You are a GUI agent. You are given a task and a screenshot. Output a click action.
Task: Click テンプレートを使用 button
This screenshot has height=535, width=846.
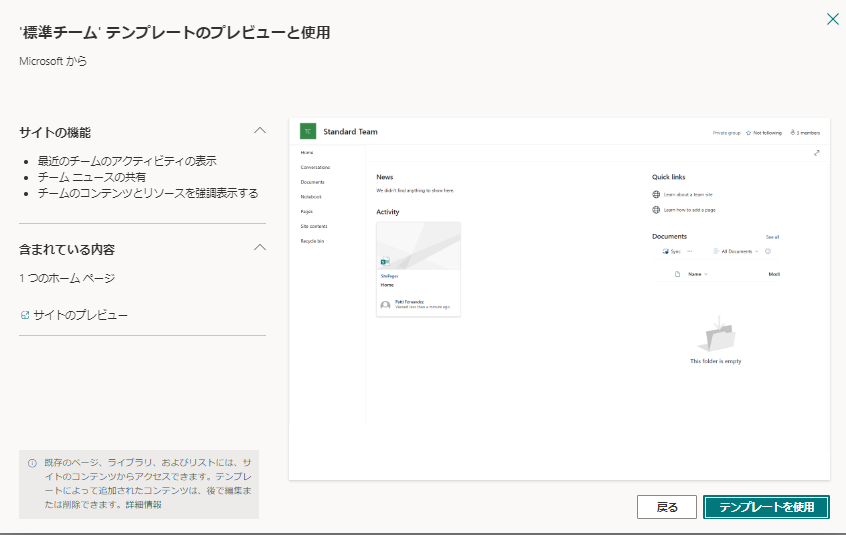click(x=766, y=507)
